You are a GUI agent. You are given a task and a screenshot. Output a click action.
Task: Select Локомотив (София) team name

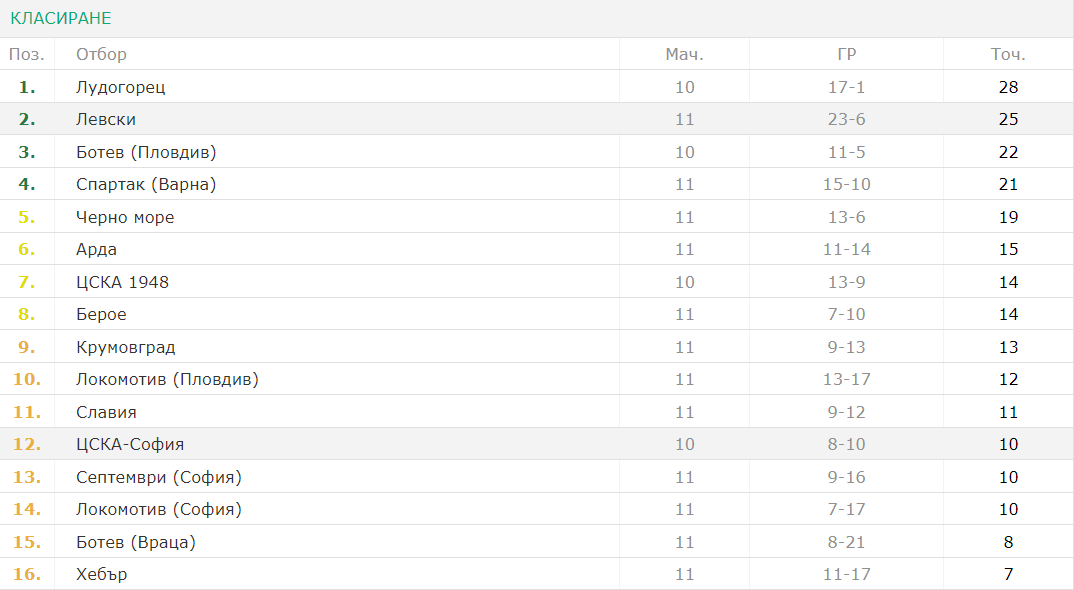pos(159,509)
